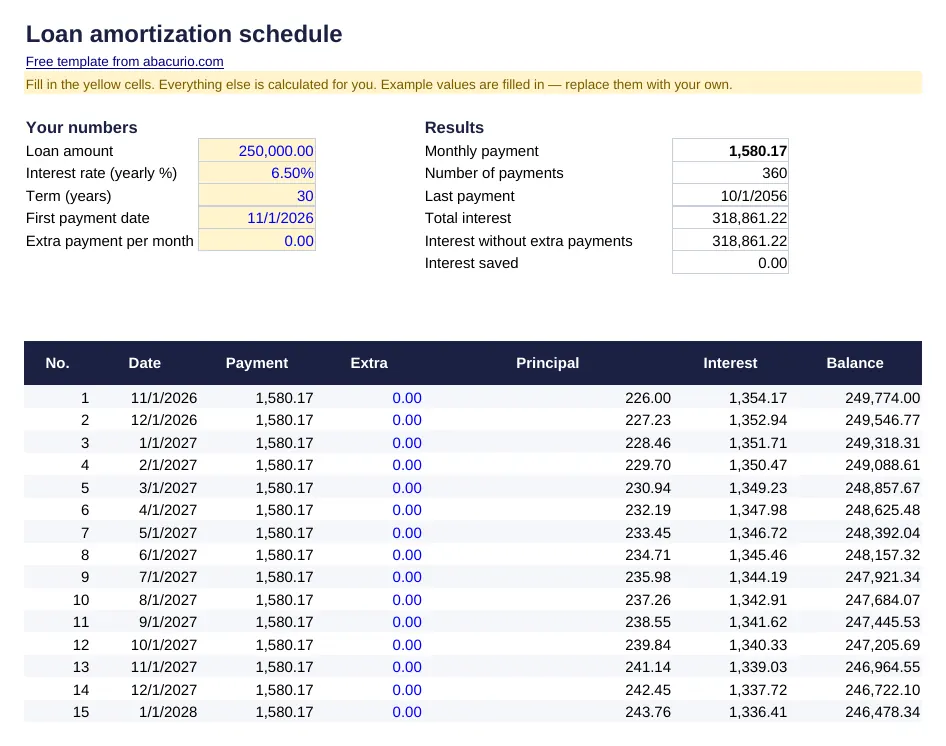Image resolution: width=946 pixels, height=746 pixels.
Task: Select interest 1,337.72
Action: tap(758, 690)
